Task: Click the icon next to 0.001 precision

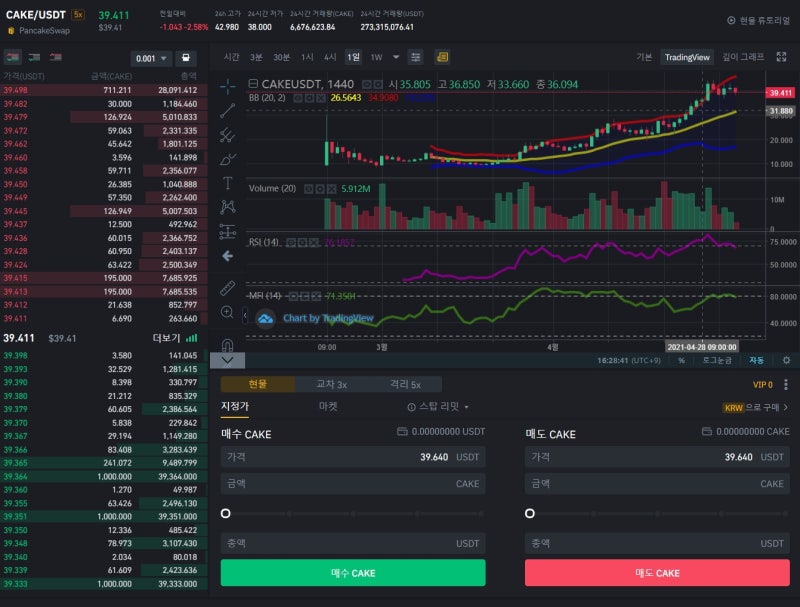Action: 186,58
